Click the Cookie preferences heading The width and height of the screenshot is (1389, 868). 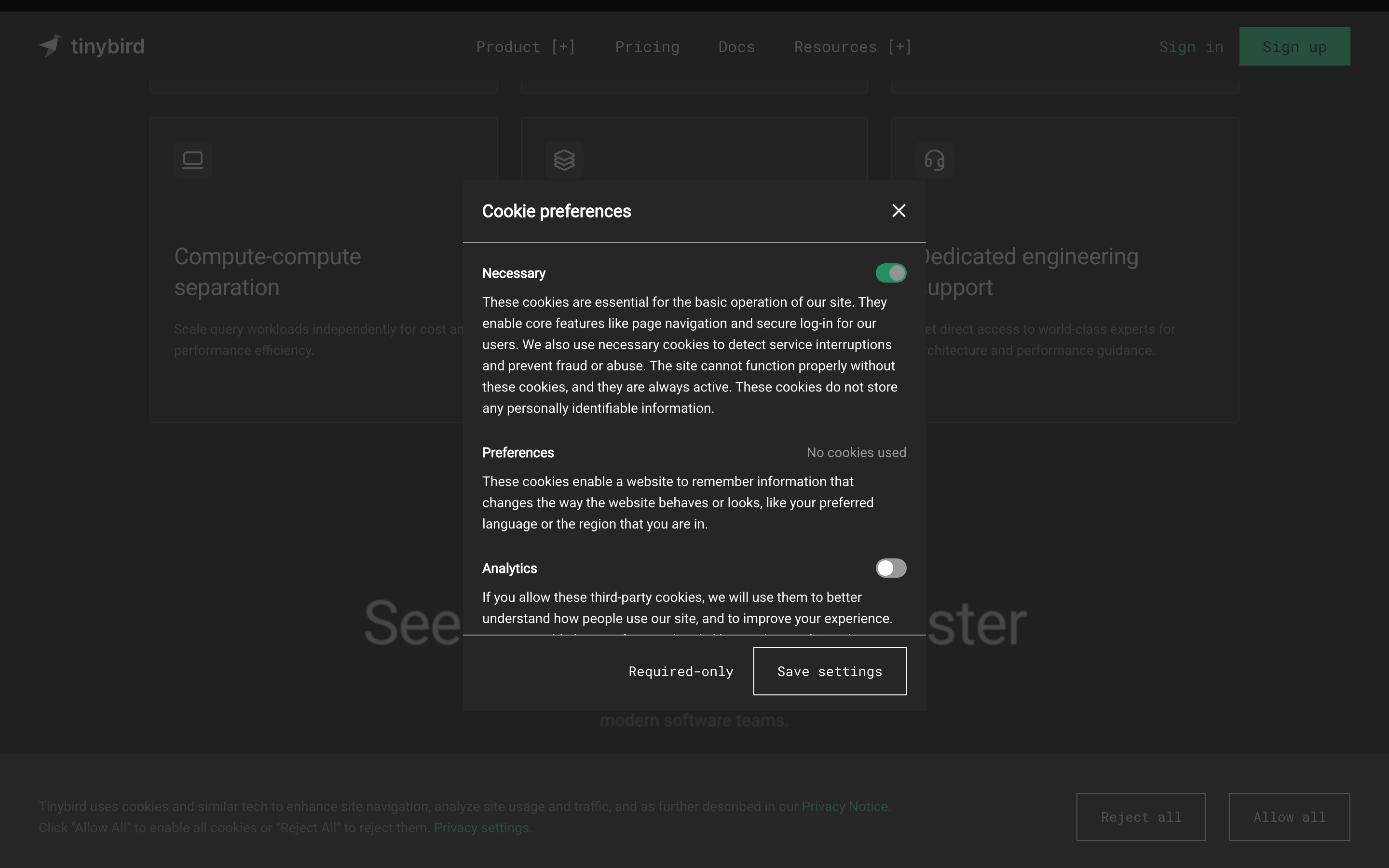pyautogui.click(x=556, y=211)
